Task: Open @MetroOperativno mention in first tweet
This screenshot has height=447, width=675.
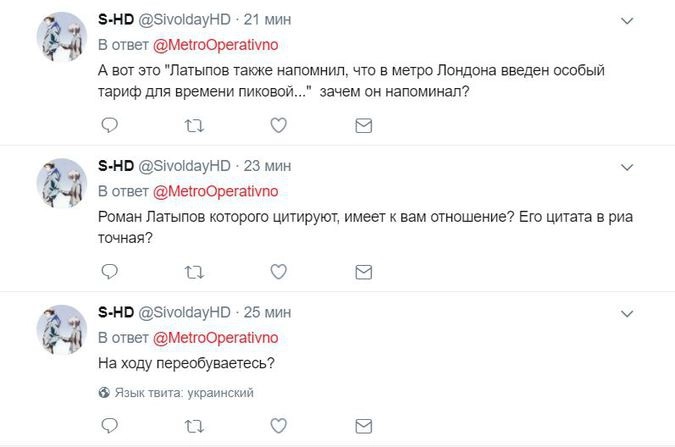Action: pos(213,46)
